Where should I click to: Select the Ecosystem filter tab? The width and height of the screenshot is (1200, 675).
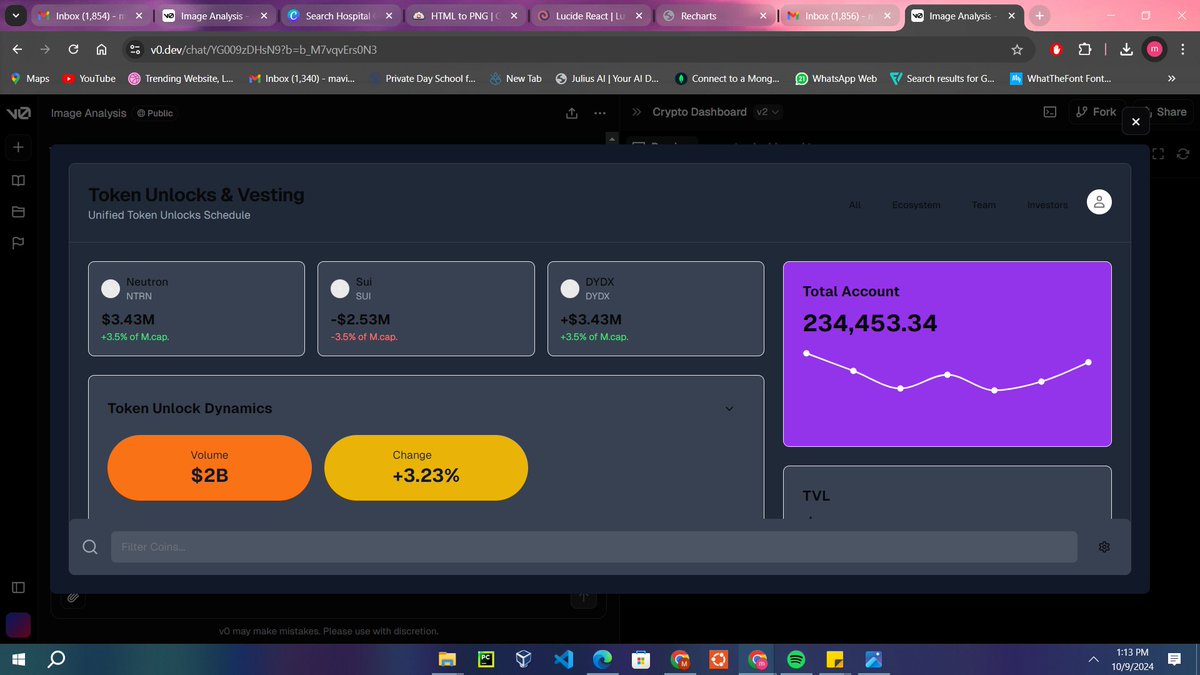pyautogui.click(x=916, y=205)
